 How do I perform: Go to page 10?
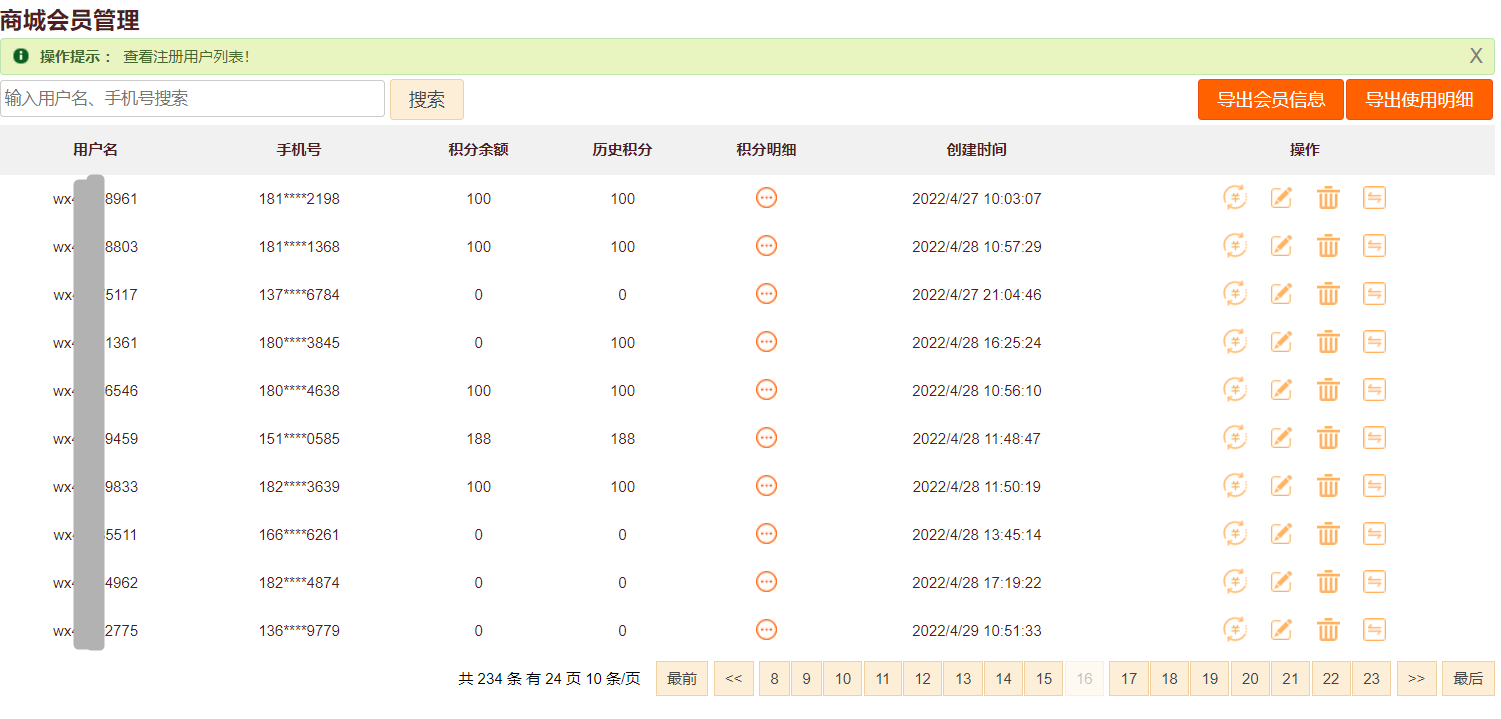pos(843,678)
